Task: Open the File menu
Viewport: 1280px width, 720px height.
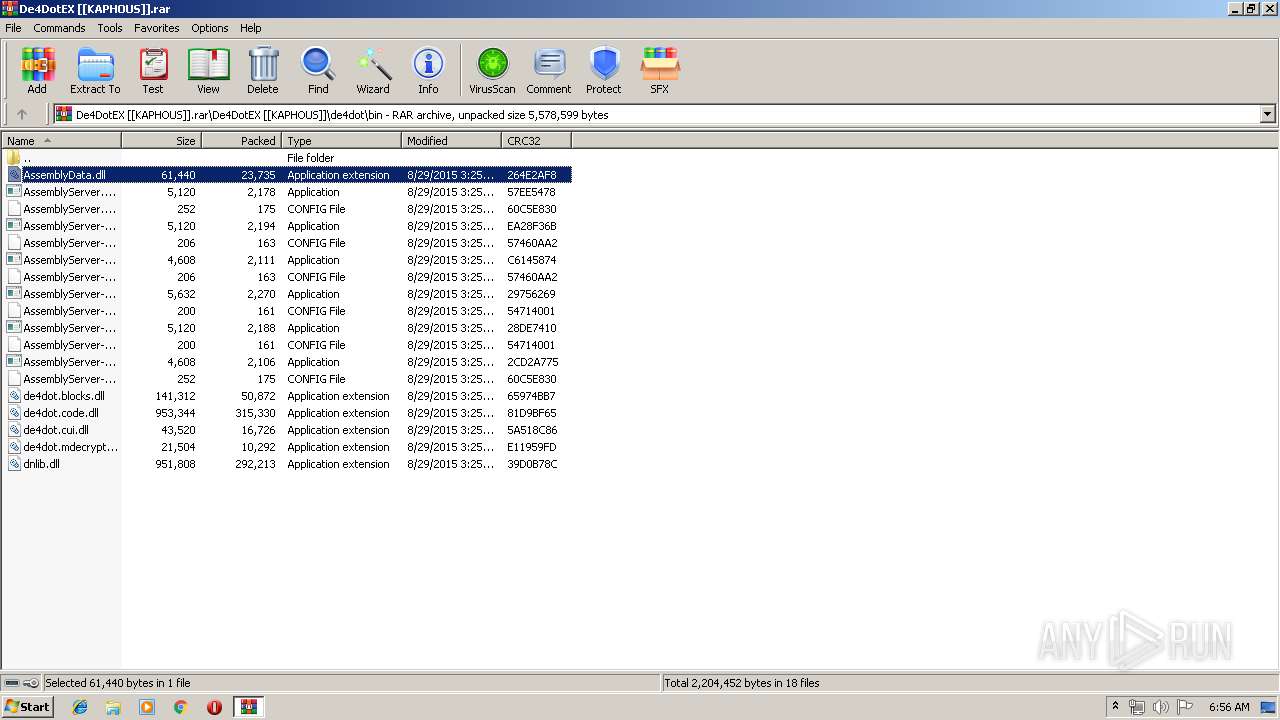Action: coord(13,28)
